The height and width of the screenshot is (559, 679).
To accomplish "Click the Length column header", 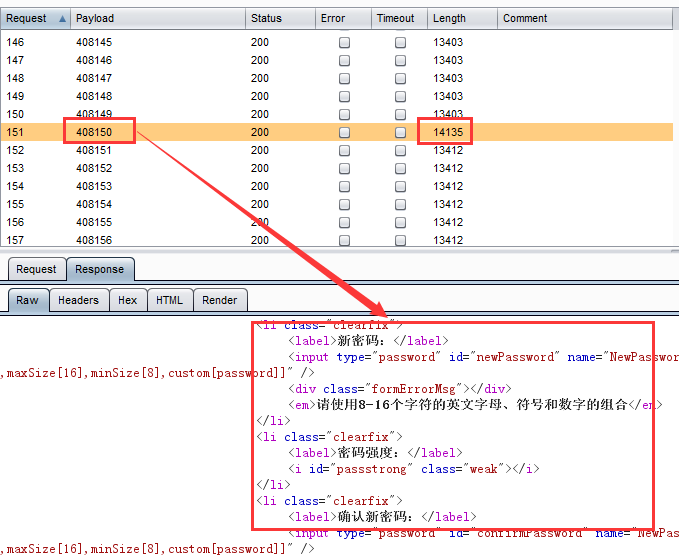I will point(462,19).
